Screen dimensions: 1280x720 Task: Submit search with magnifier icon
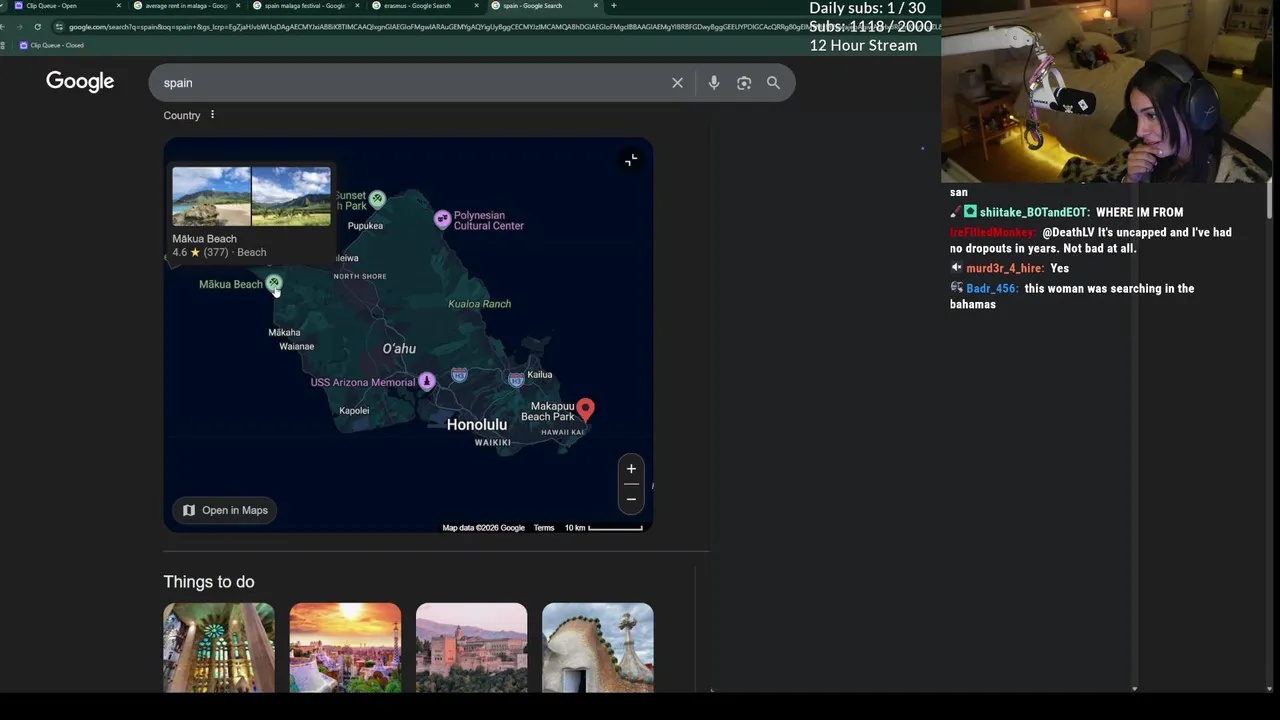(773, 83)
